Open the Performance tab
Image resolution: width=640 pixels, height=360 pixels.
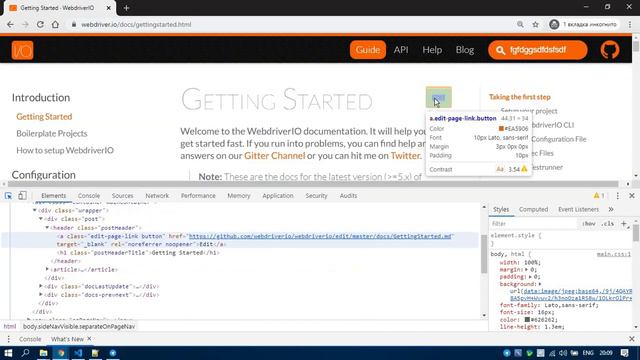(x=198, y=196)
